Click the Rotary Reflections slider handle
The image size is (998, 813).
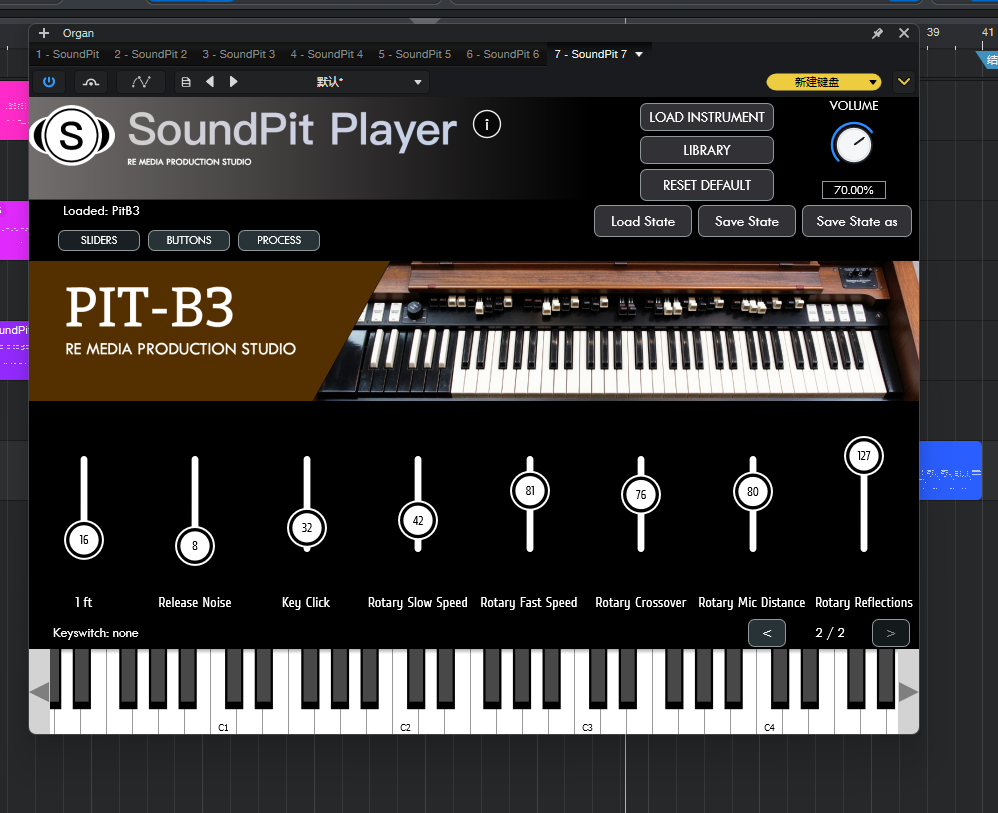864,456
